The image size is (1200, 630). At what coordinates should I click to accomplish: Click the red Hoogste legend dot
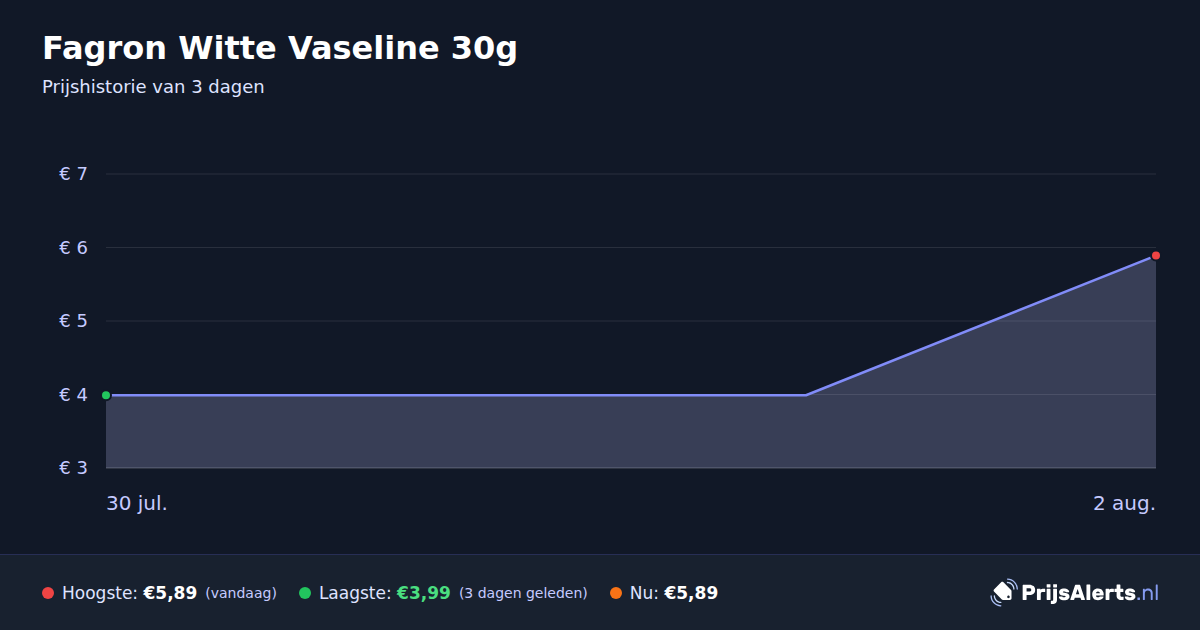[x=48, y=593]
